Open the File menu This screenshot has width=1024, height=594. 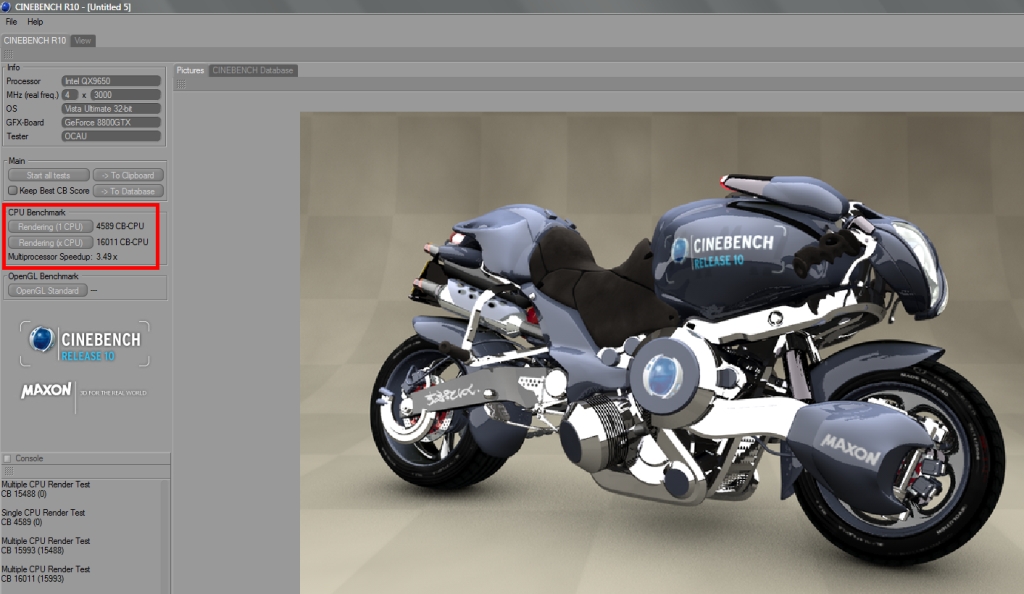coord(11,22)
